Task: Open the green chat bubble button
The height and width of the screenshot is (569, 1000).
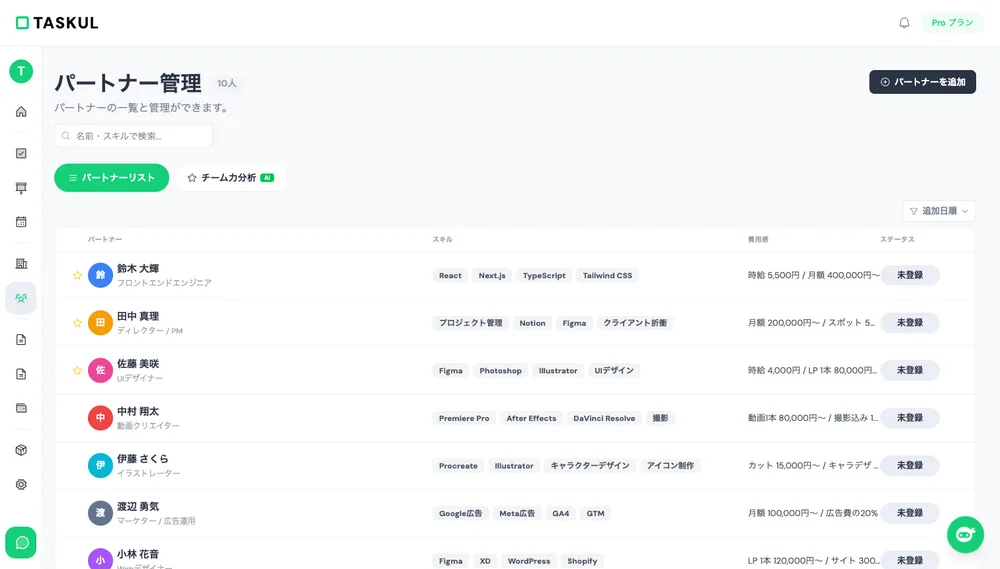Action: click(x=21, y=542)
